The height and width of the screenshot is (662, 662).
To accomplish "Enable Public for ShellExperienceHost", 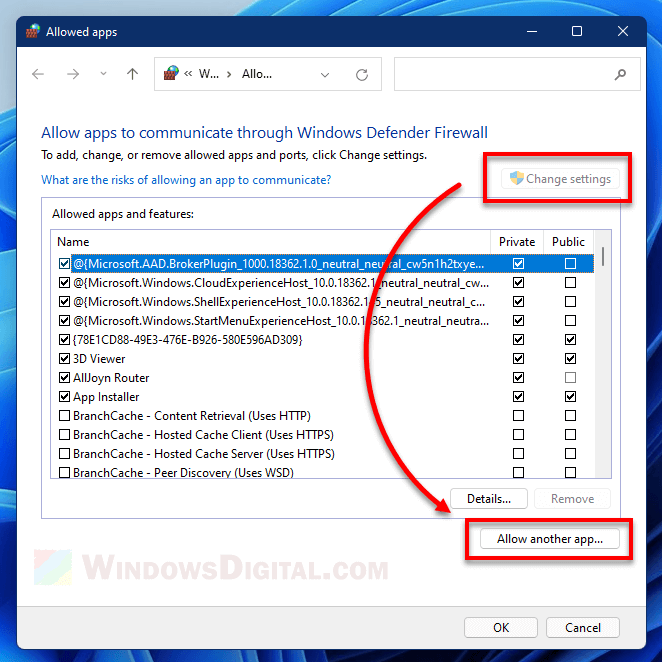I will pyautogui.click(x=570, y=302).
